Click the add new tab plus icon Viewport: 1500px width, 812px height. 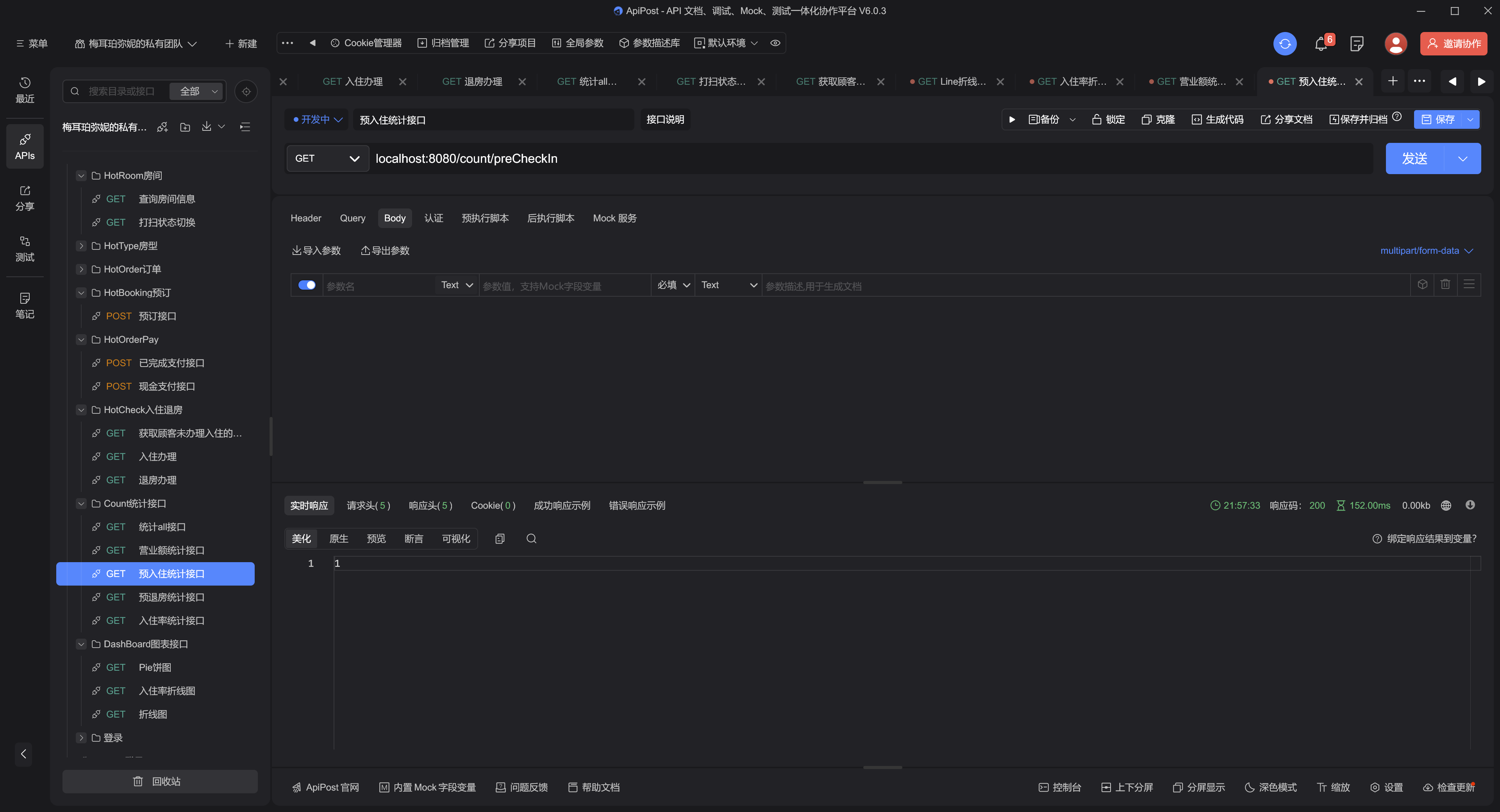[x=1393, y=81]
